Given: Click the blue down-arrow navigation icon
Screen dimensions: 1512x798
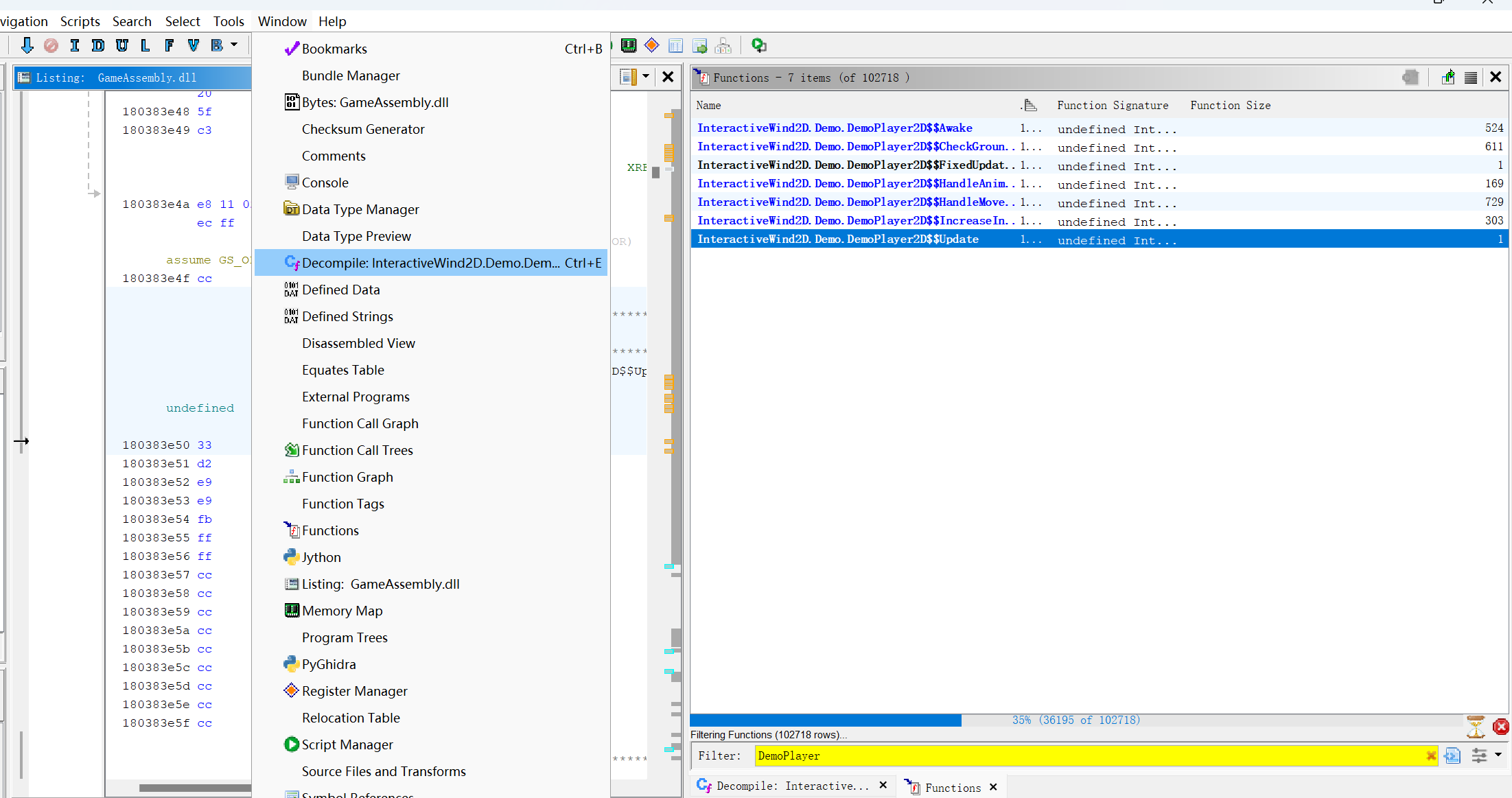Looking at the screenshot, I should (x=27, y=46).
